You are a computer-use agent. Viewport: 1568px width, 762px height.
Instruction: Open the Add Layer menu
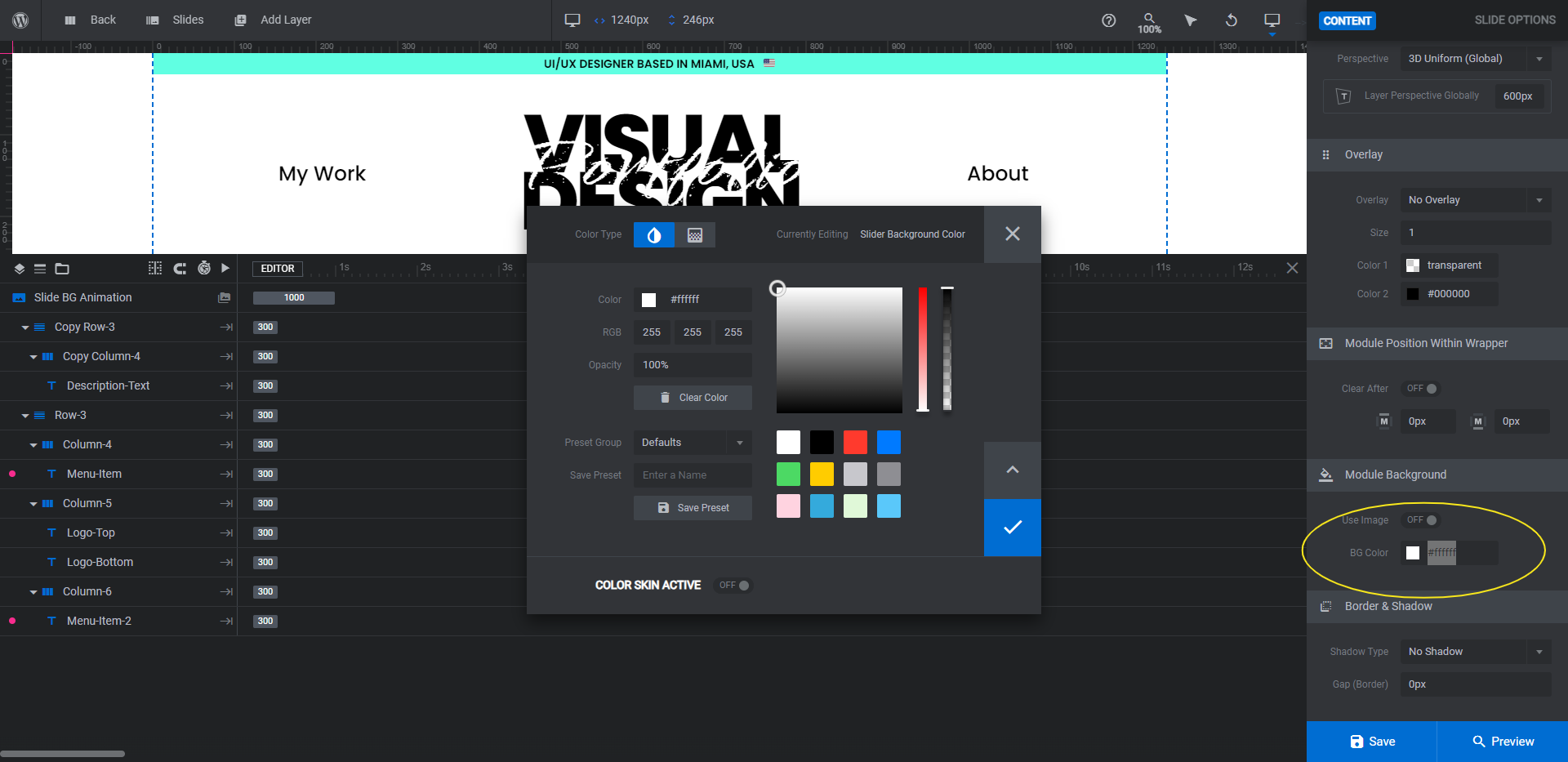273,20
